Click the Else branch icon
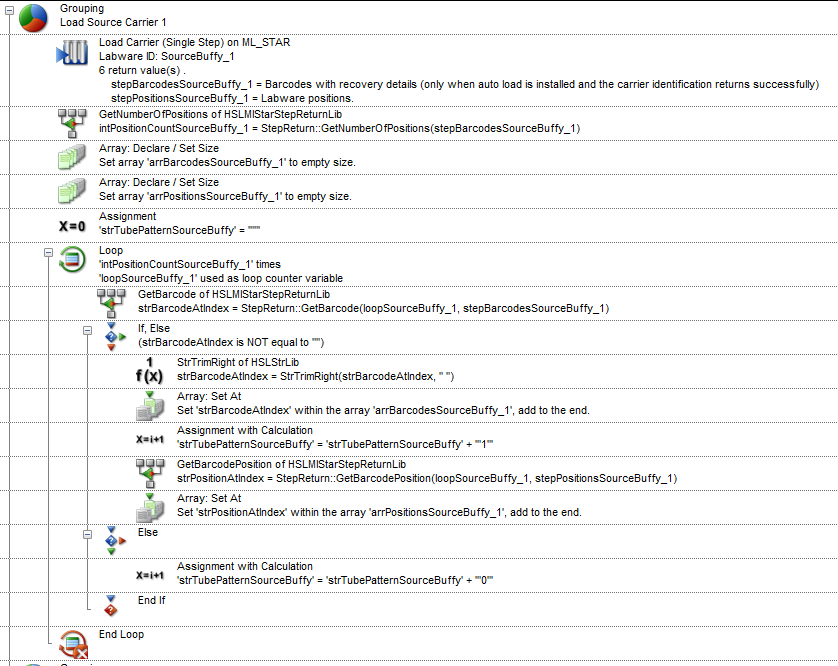The image size is (838, 666). coord(114,541)
